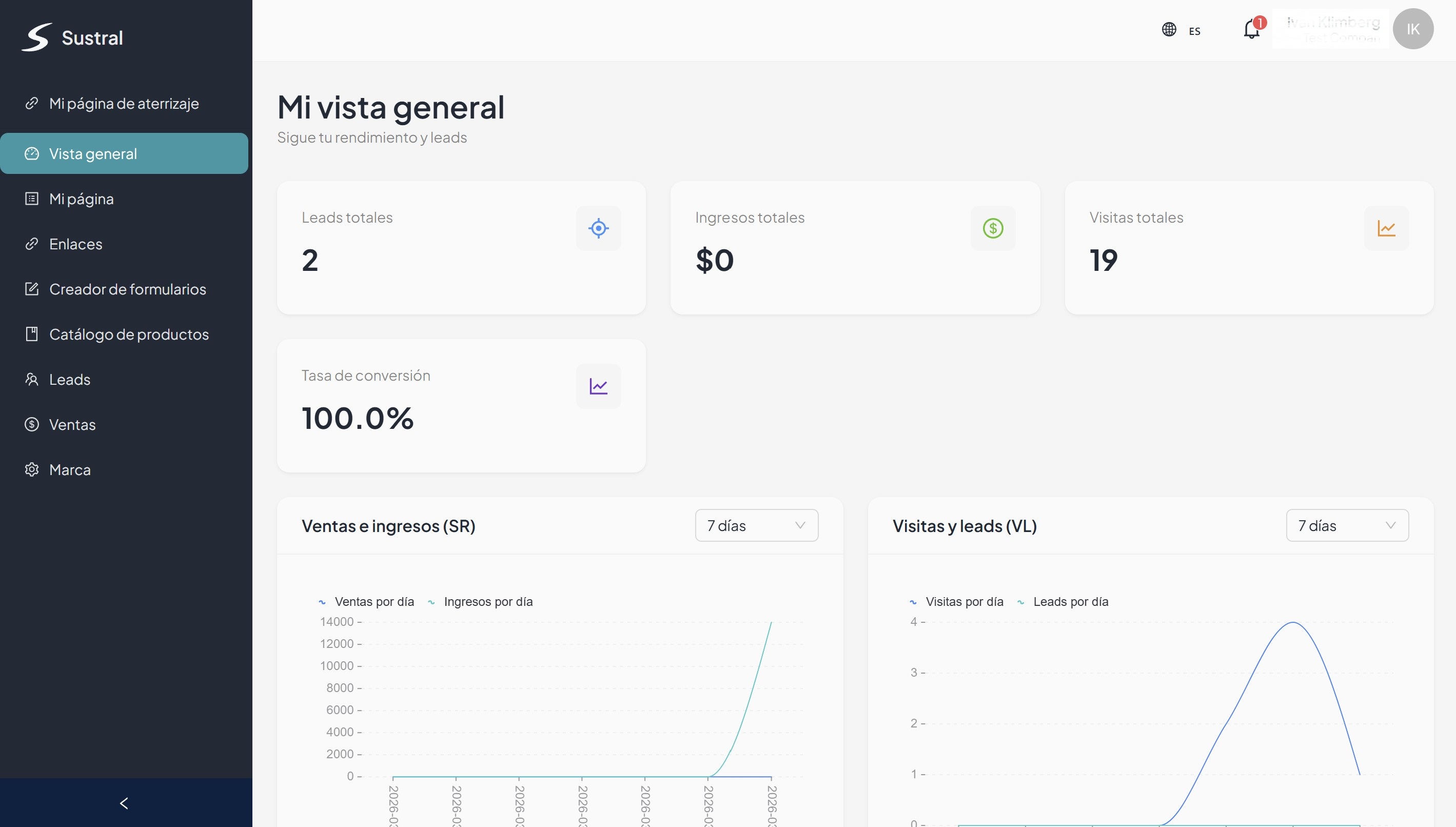The image size is (1456, 827).
Task: Open Marca settings
Action: point(124,469)
